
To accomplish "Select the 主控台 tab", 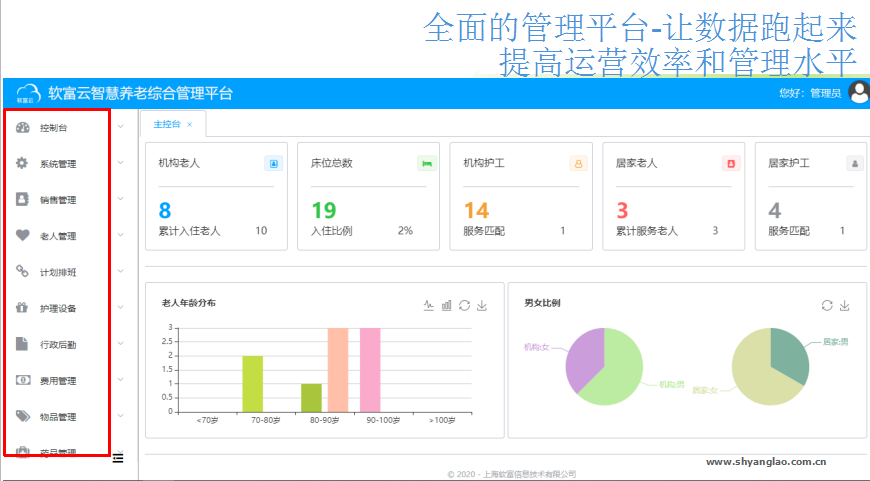I will (166, 124).
